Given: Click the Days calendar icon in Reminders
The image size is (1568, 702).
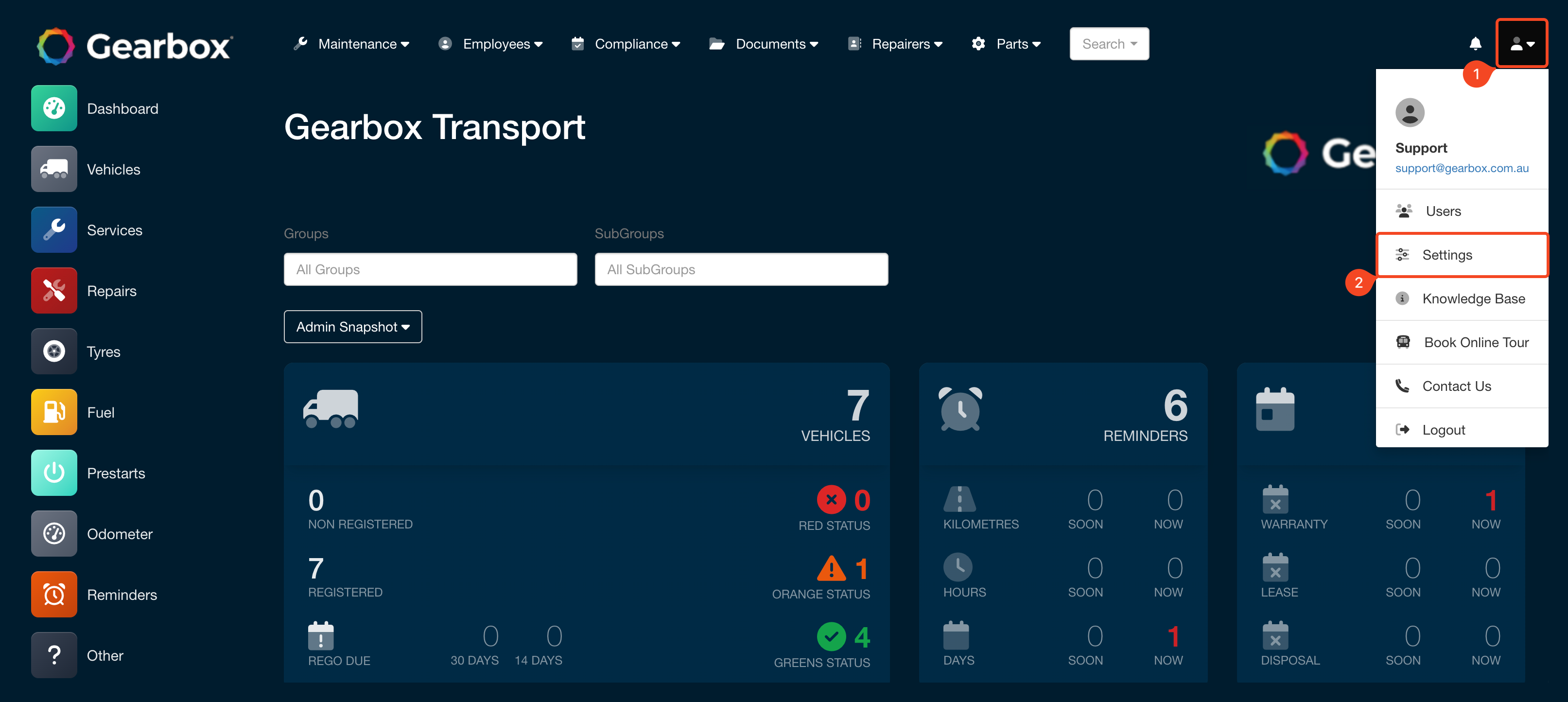Looking at the screenshot, I should point(956,635).
